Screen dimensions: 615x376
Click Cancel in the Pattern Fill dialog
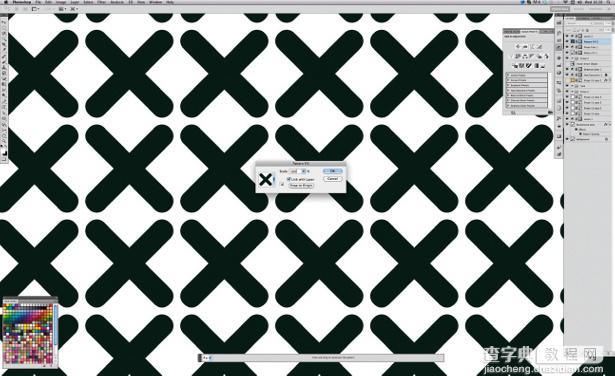click(x=333, y=179)
